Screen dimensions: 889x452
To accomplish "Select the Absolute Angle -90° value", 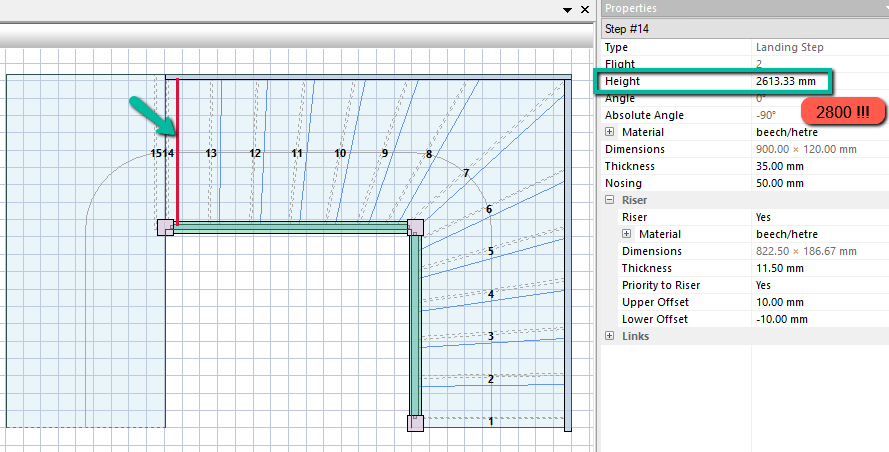I will [x=766, y=115].
